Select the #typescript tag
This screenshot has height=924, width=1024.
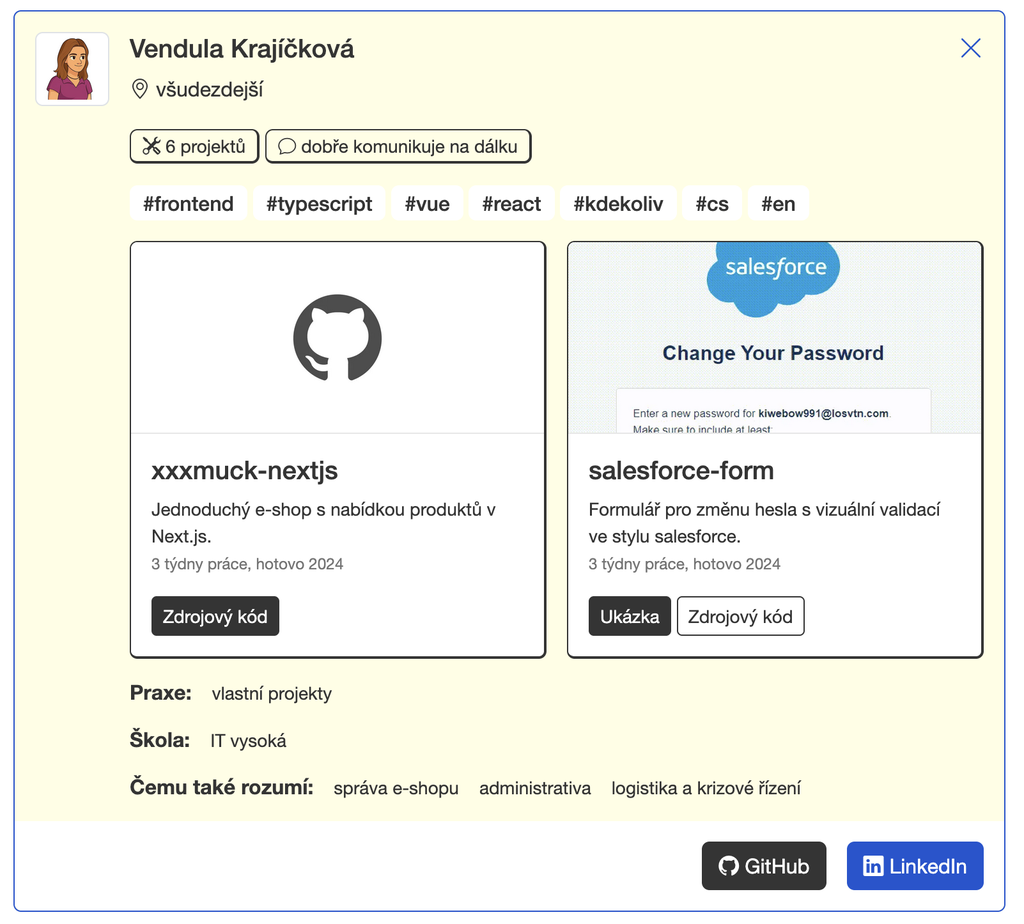[319, 204]
